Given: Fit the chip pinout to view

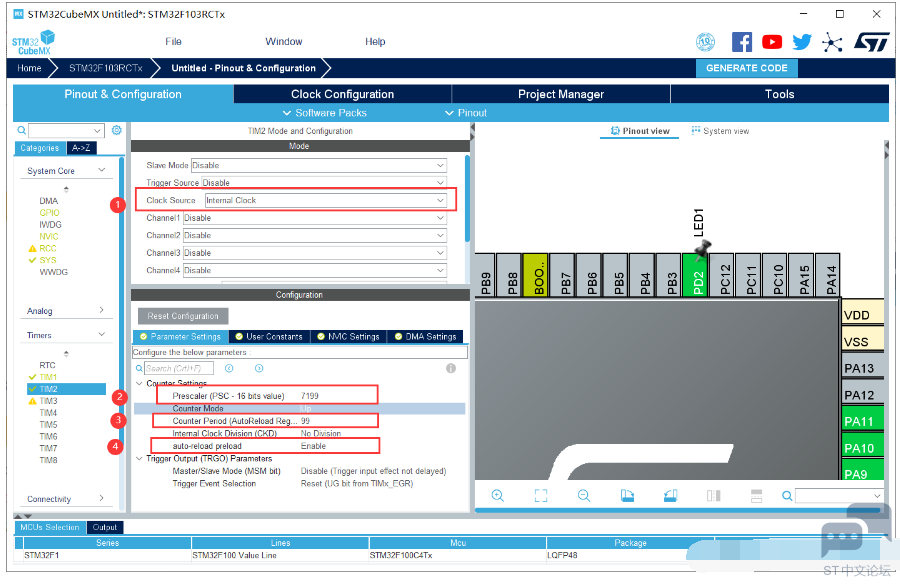Looking at the screenshot, I should [x=541, y=495].
